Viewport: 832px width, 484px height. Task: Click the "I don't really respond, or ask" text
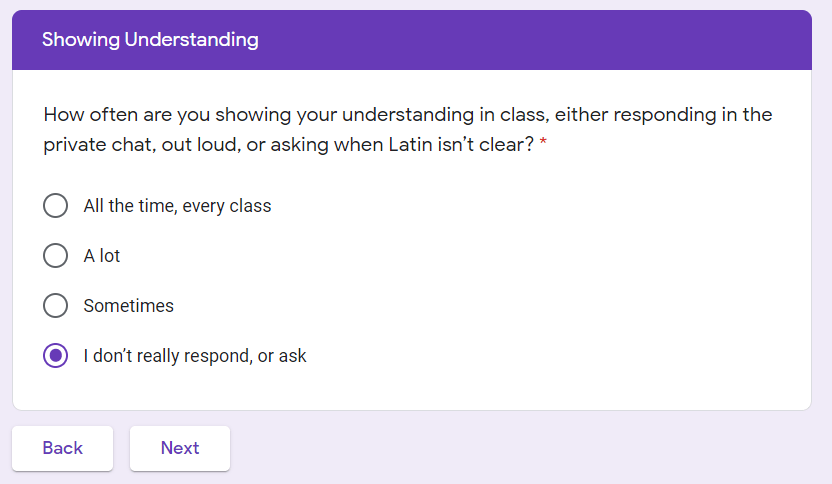pos(195,356)
